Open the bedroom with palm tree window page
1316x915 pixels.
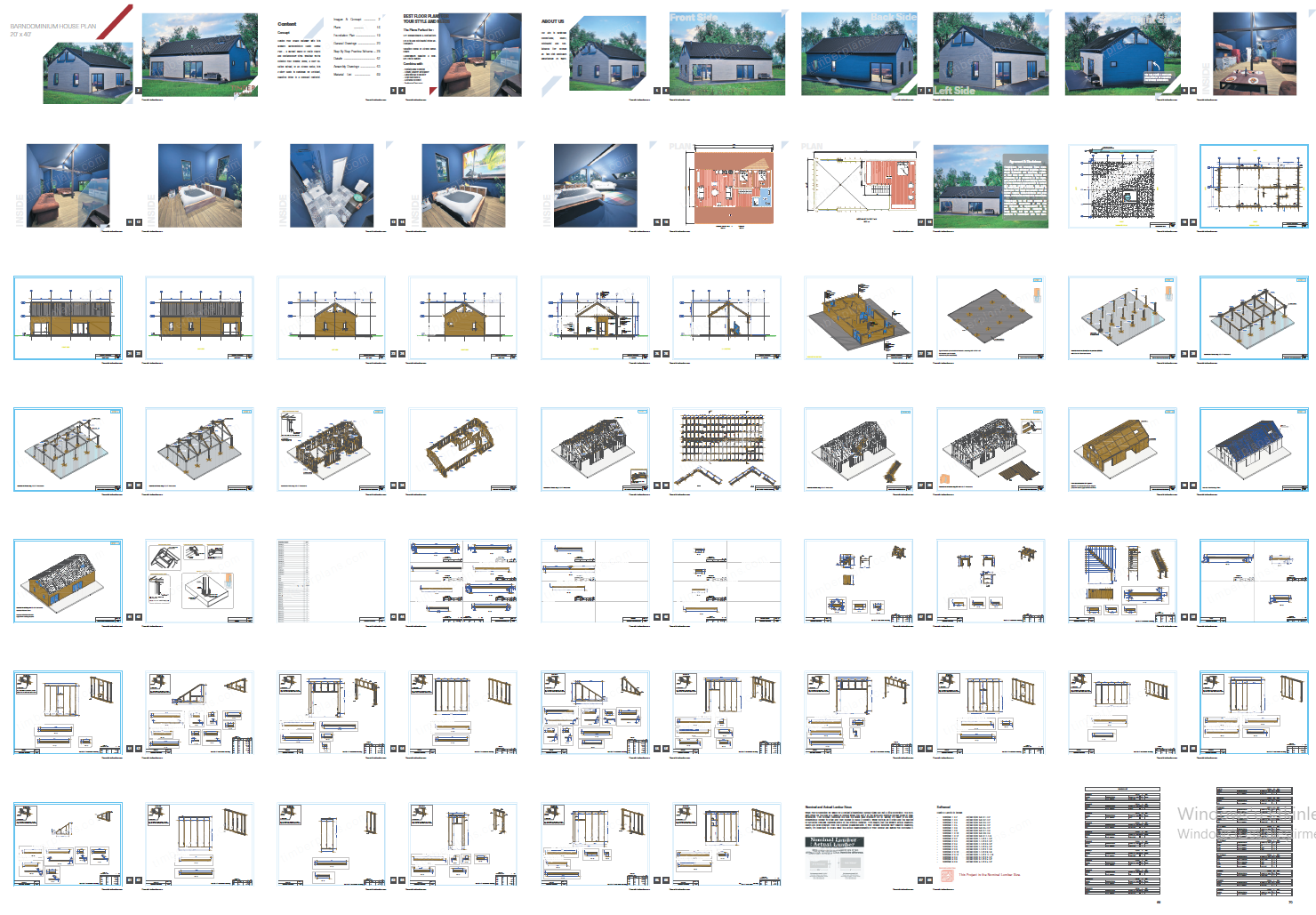click(x=462, y=186)
